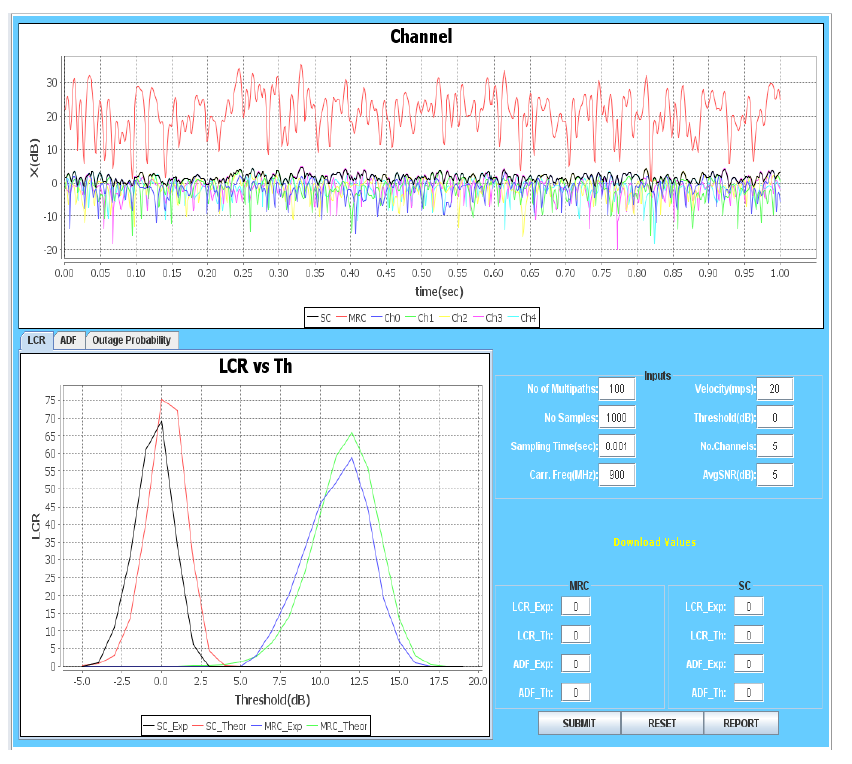Viewport: 852px width, 764px height.
Task: Click the No Samples input box
Action: click(617, 418)
